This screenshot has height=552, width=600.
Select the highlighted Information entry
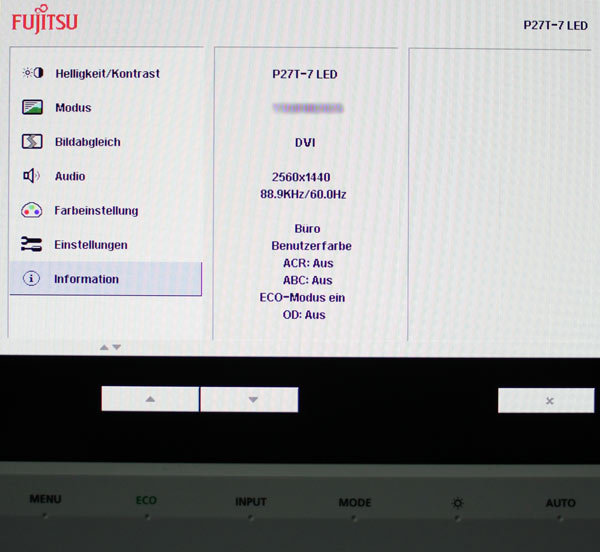coord(106,278)
